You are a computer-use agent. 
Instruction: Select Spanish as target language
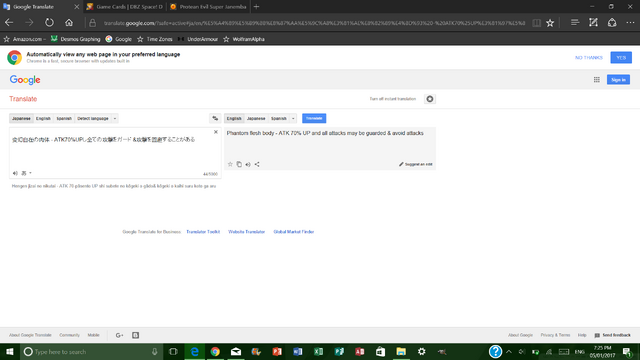click(279, 118)
